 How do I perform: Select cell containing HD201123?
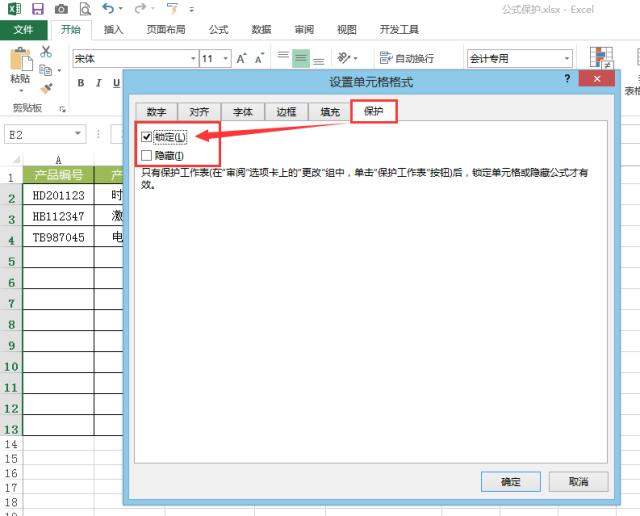point(58,195)
